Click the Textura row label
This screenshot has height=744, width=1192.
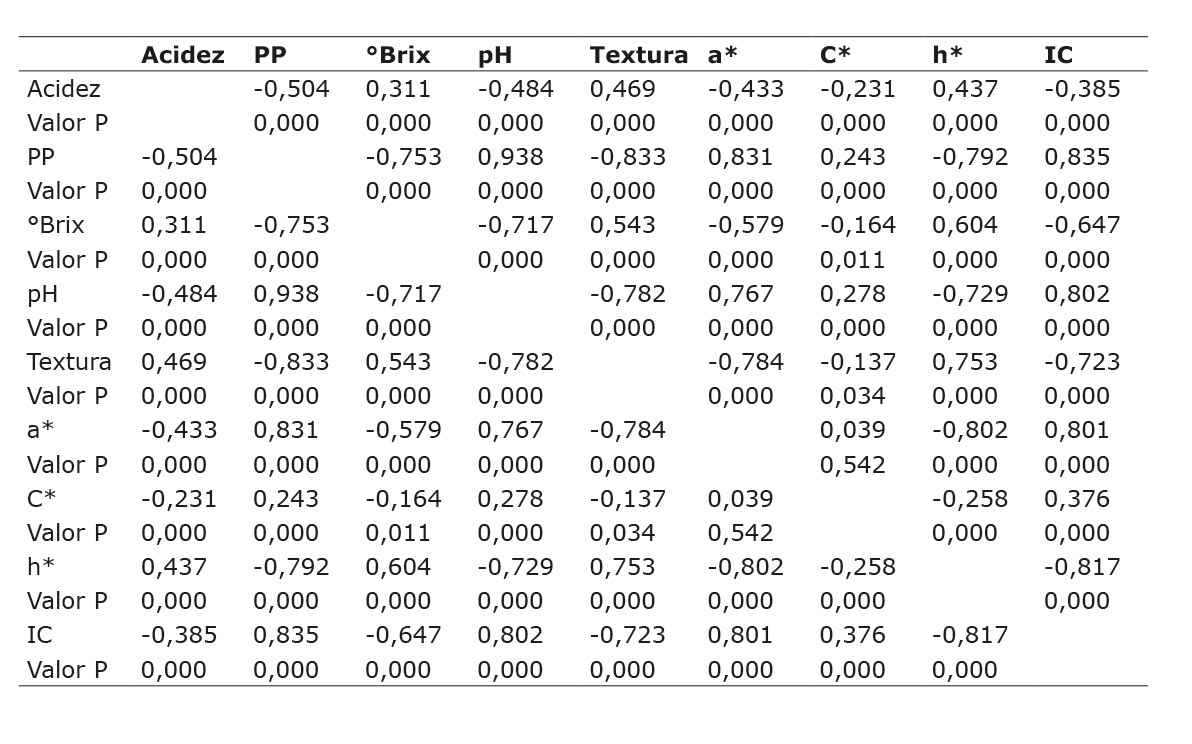tap(69, 362)
